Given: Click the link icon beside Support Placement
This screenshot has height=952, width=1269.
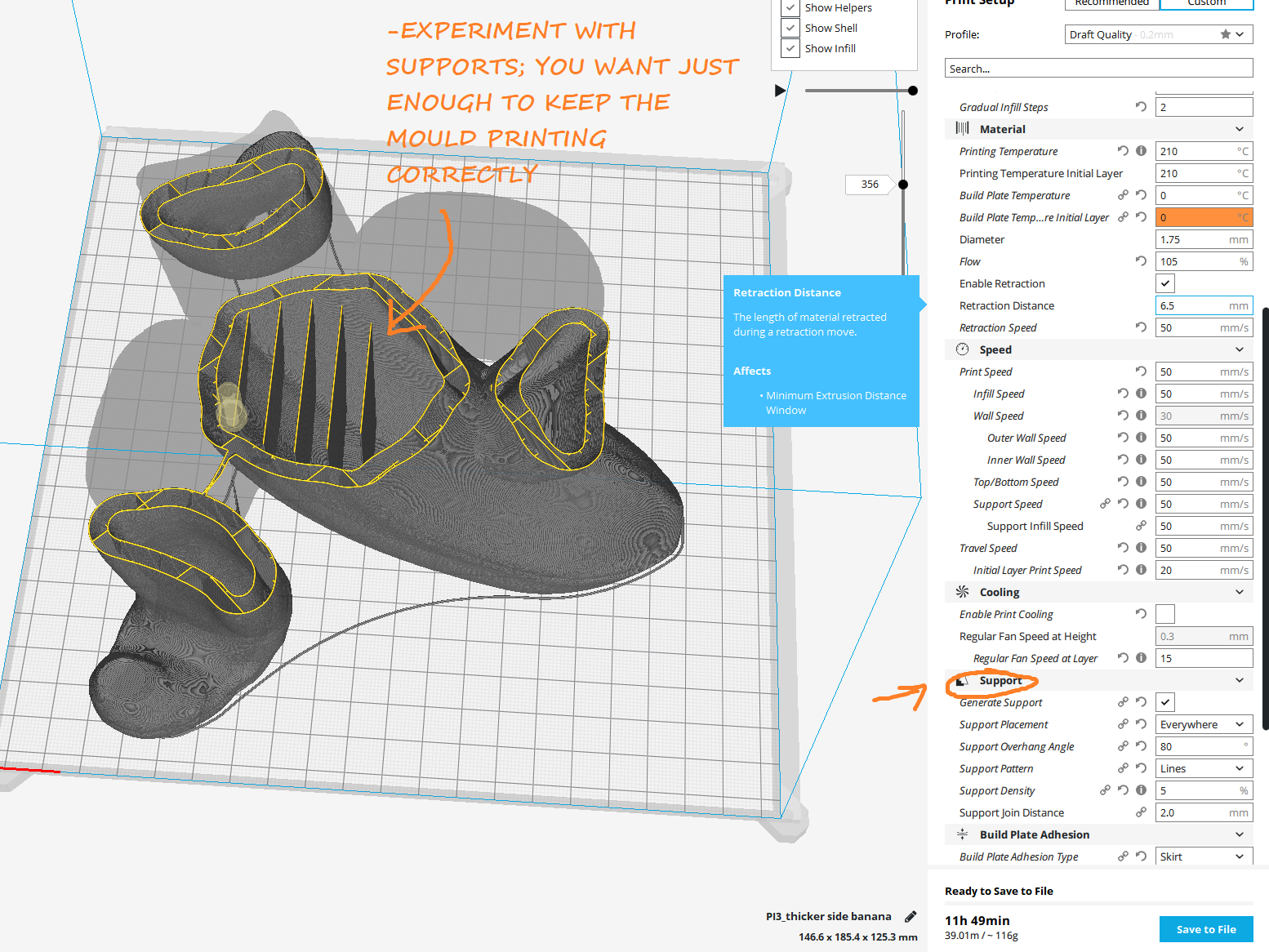Looking at the screenshot, I should coord(1123,724).
